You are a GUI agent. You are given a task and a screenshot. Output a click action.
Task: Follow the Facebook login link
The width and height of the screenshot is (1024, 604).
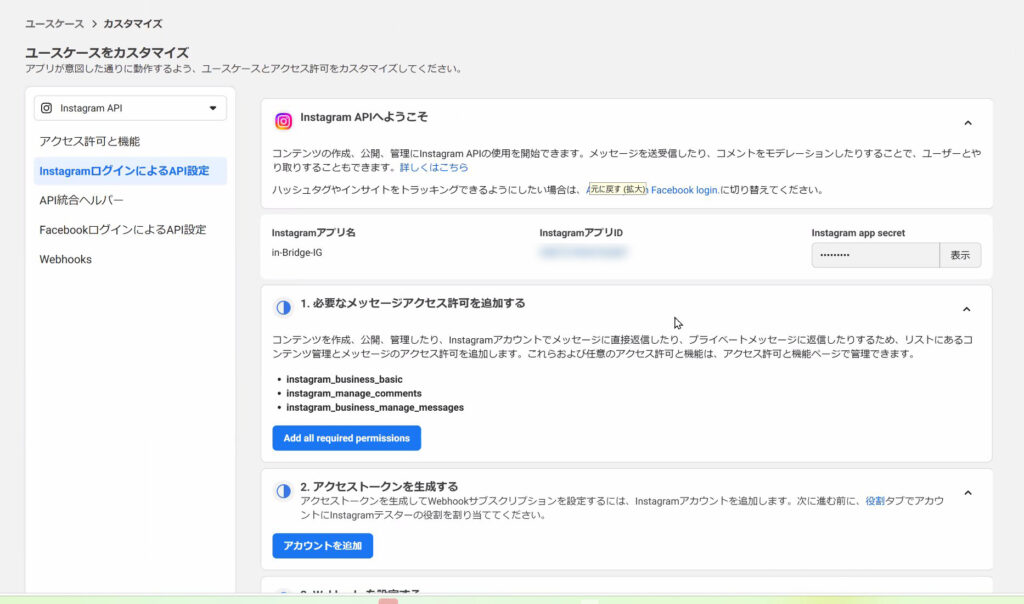click(684, 190)
